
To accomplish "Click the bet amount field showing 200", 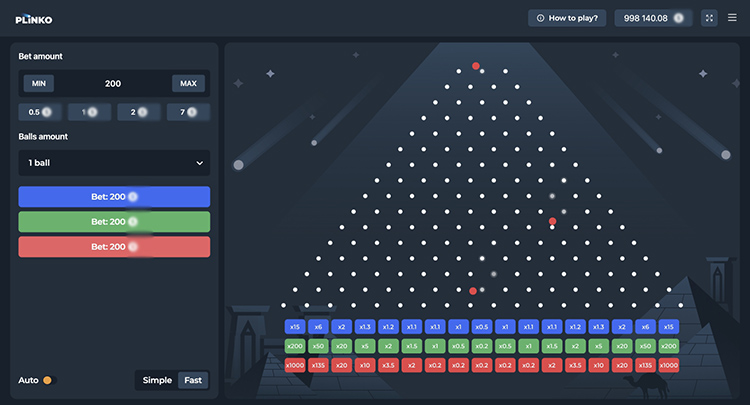I will coord(113,83).
